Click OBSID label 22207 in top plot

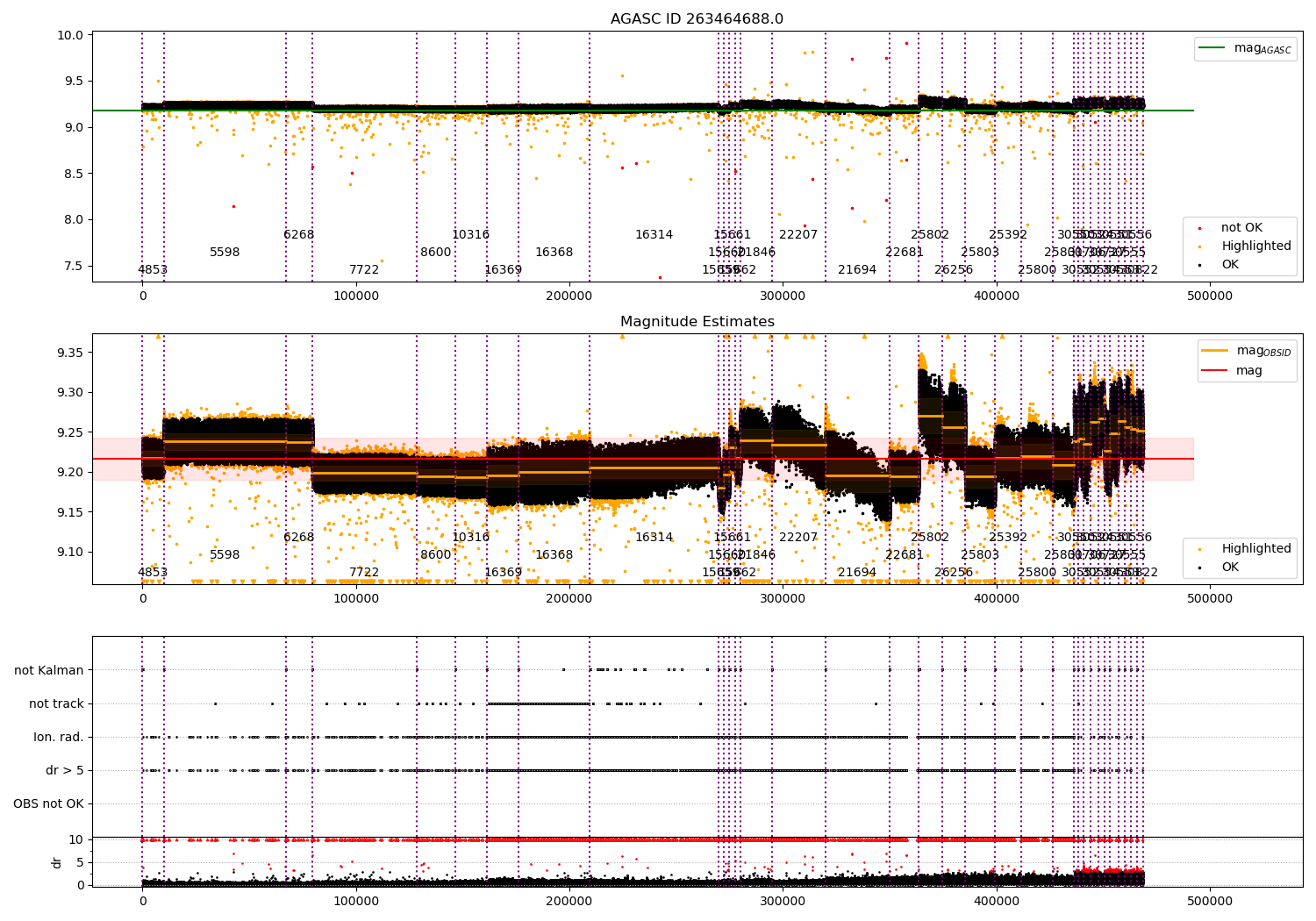(798, 235)
